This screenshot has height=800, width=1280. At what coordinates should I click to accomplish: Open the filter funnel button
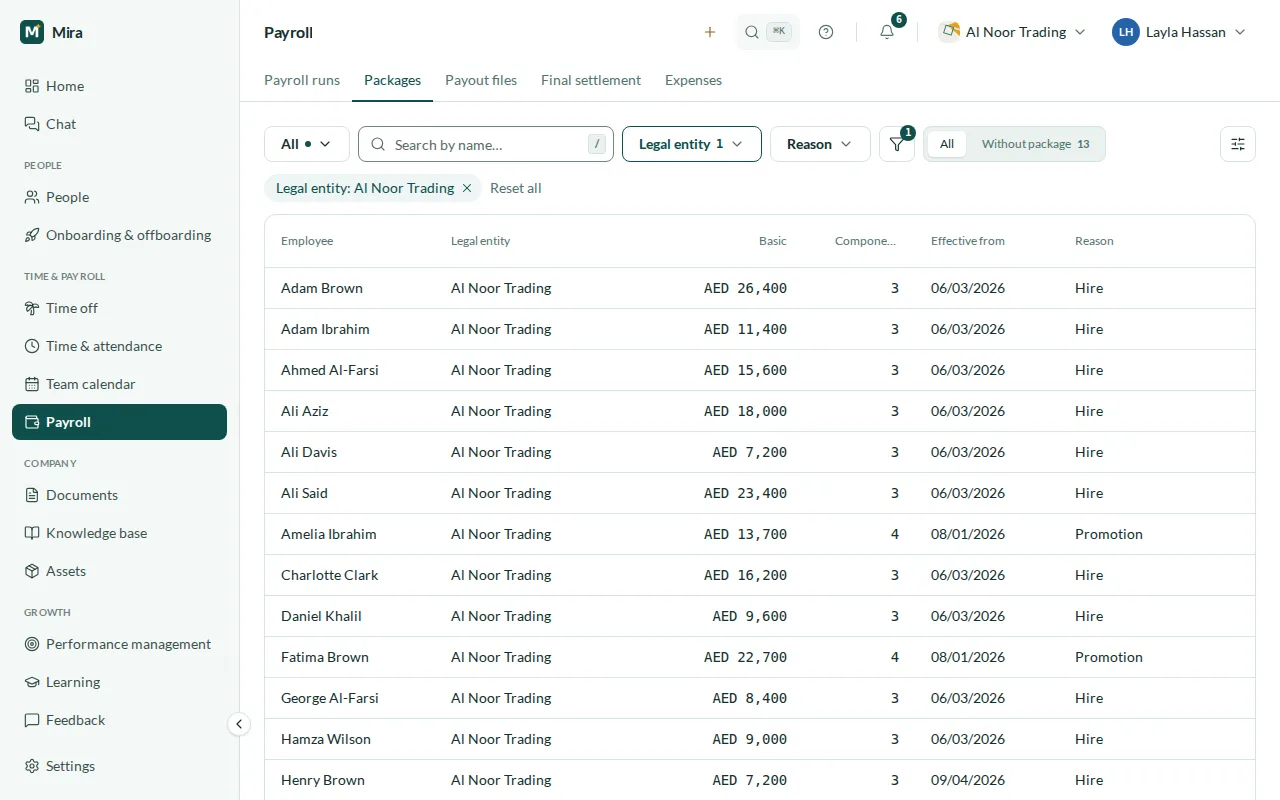click(897, 144)
